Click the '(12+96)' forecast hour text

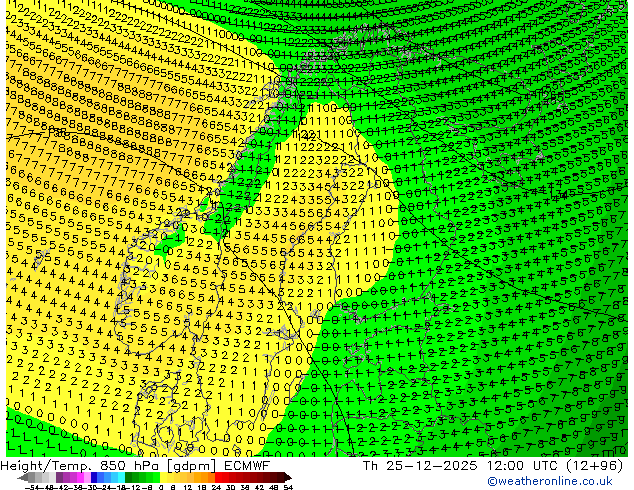(x=594, y=465)
